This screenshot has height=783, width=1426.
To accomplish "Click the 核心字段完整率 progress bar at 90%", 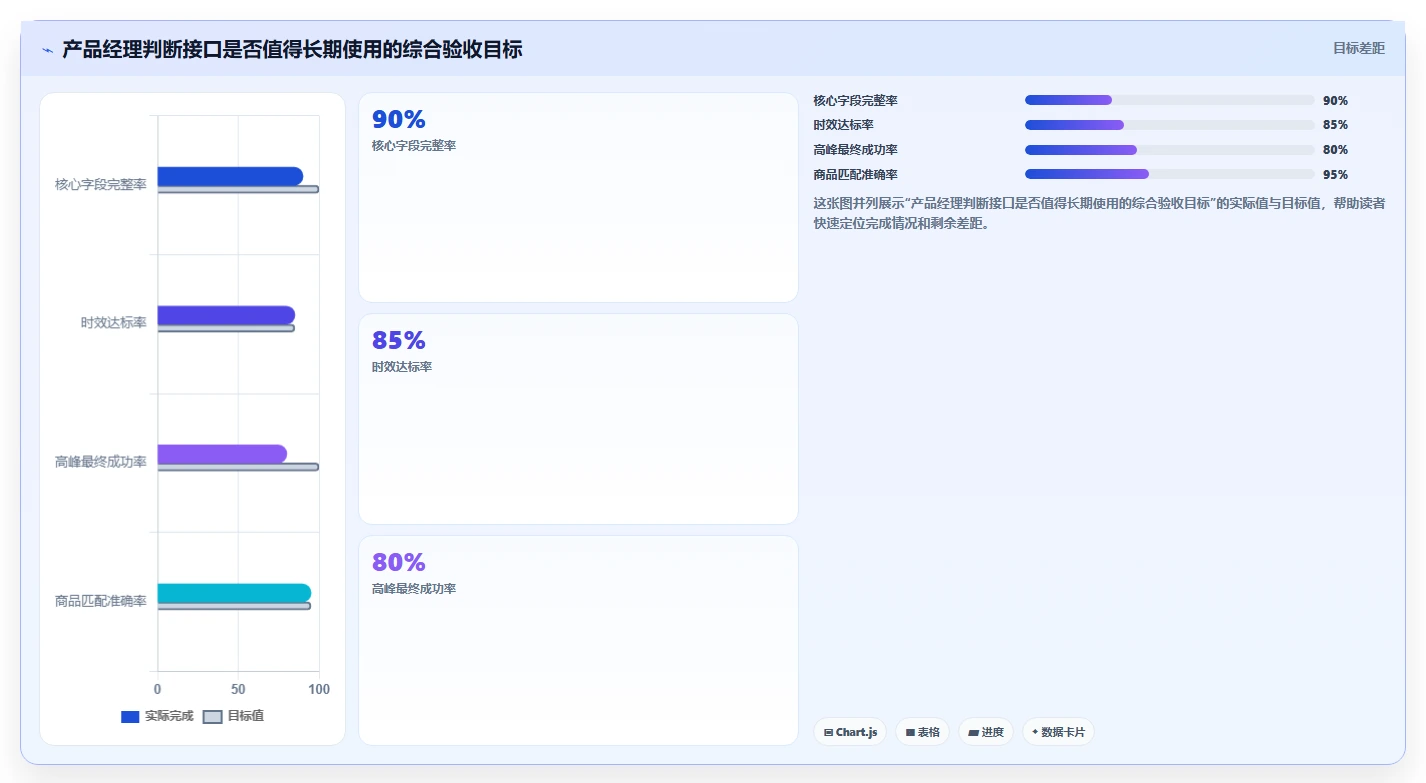I will tap(1169, 100).
